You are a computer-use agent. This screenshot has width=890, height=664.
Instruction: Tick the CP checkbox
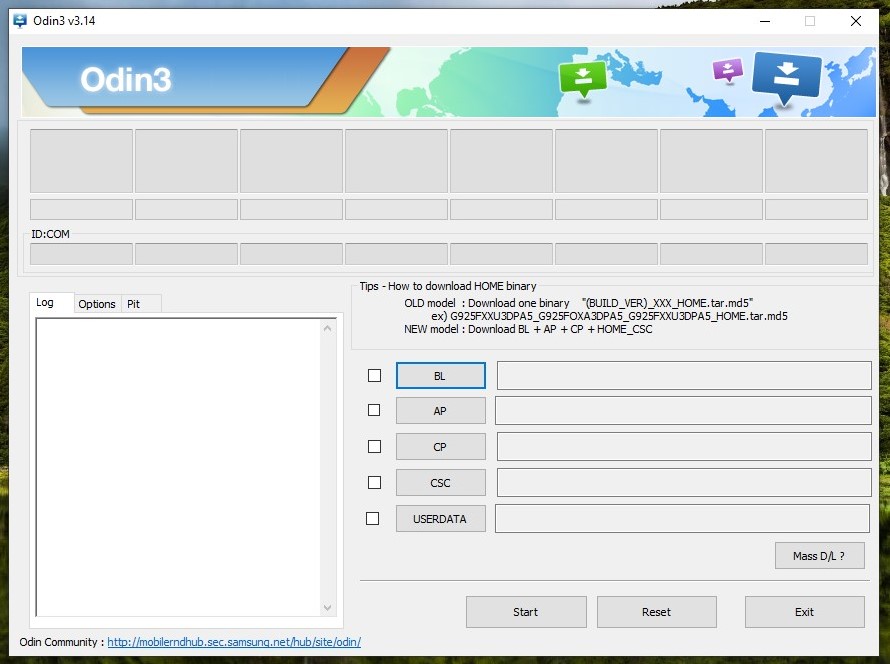374,447
